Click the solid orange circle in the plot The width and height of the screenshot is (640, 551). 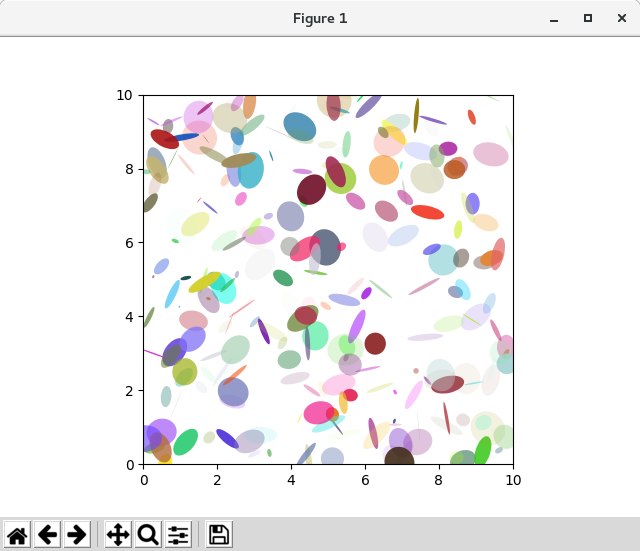click(x=384, y=170)
